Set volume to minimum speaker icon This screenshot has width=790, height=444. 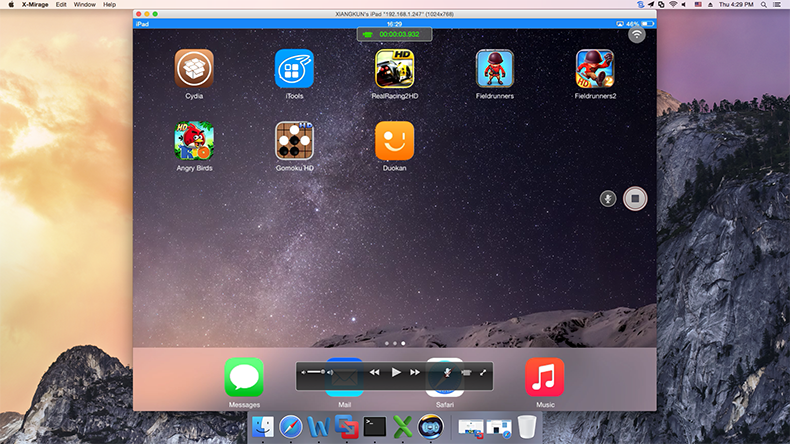point(303,373)
